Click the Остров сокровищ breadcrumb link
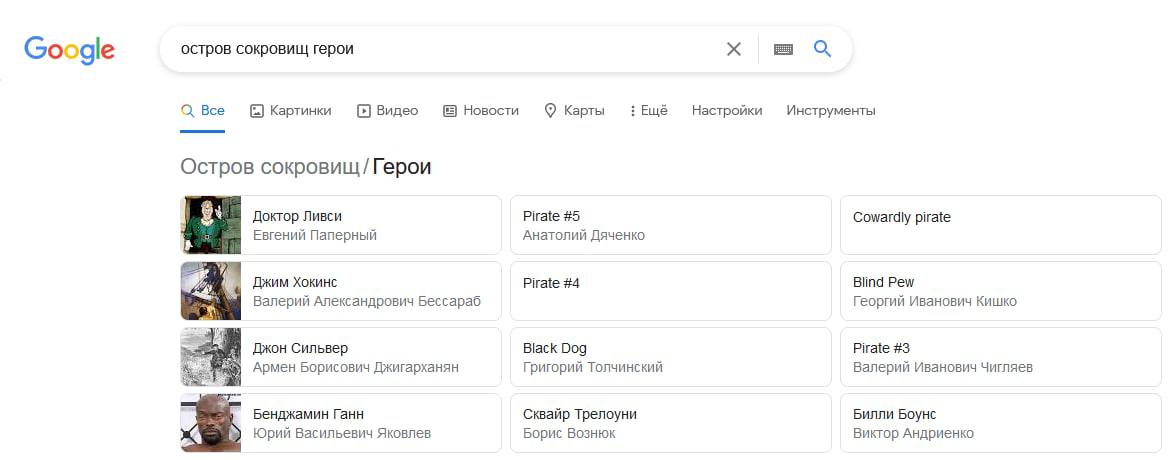 [270, 167]
